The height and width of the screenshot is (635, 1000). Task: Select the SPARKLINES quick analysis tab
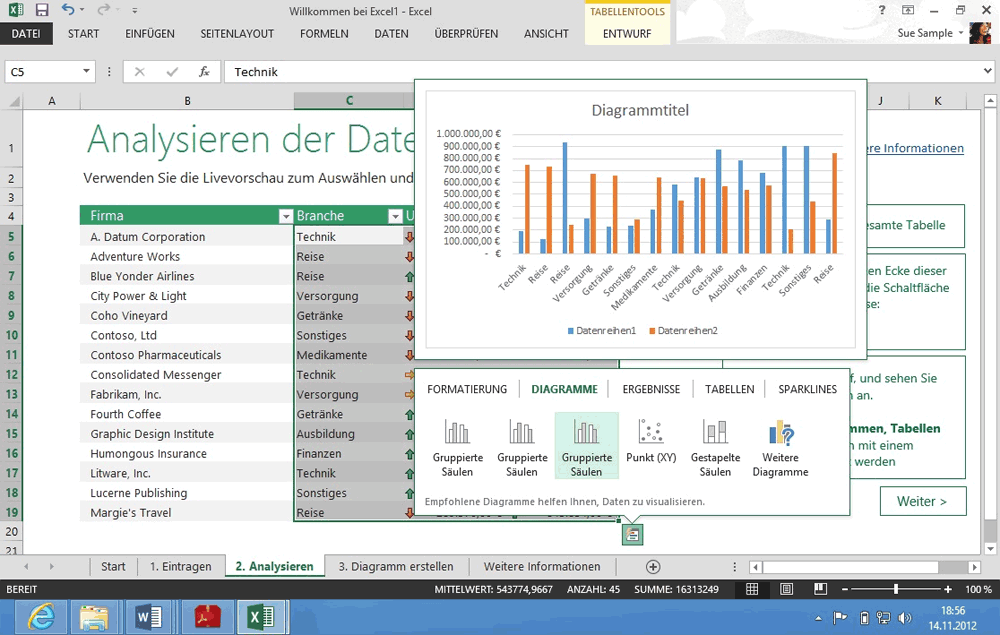(x=807, y=389)
